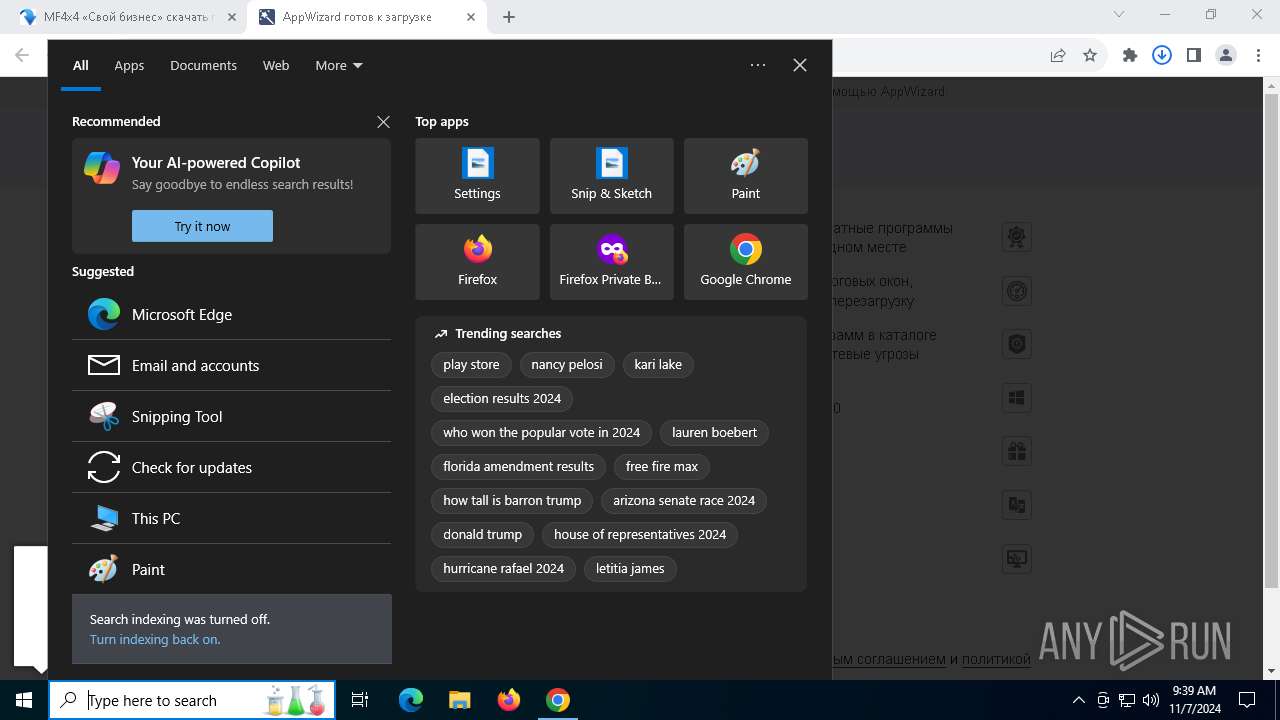Search trending 'hurricane rafael 2024'

[x=504, y=569]
